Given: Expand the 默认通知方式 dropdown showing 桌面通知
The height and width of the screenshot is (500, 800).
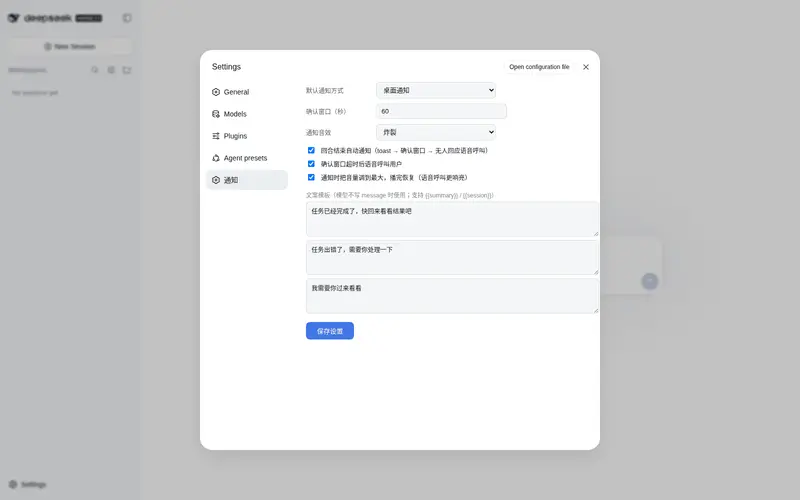Looking at the screenshot, I should 436,90.
